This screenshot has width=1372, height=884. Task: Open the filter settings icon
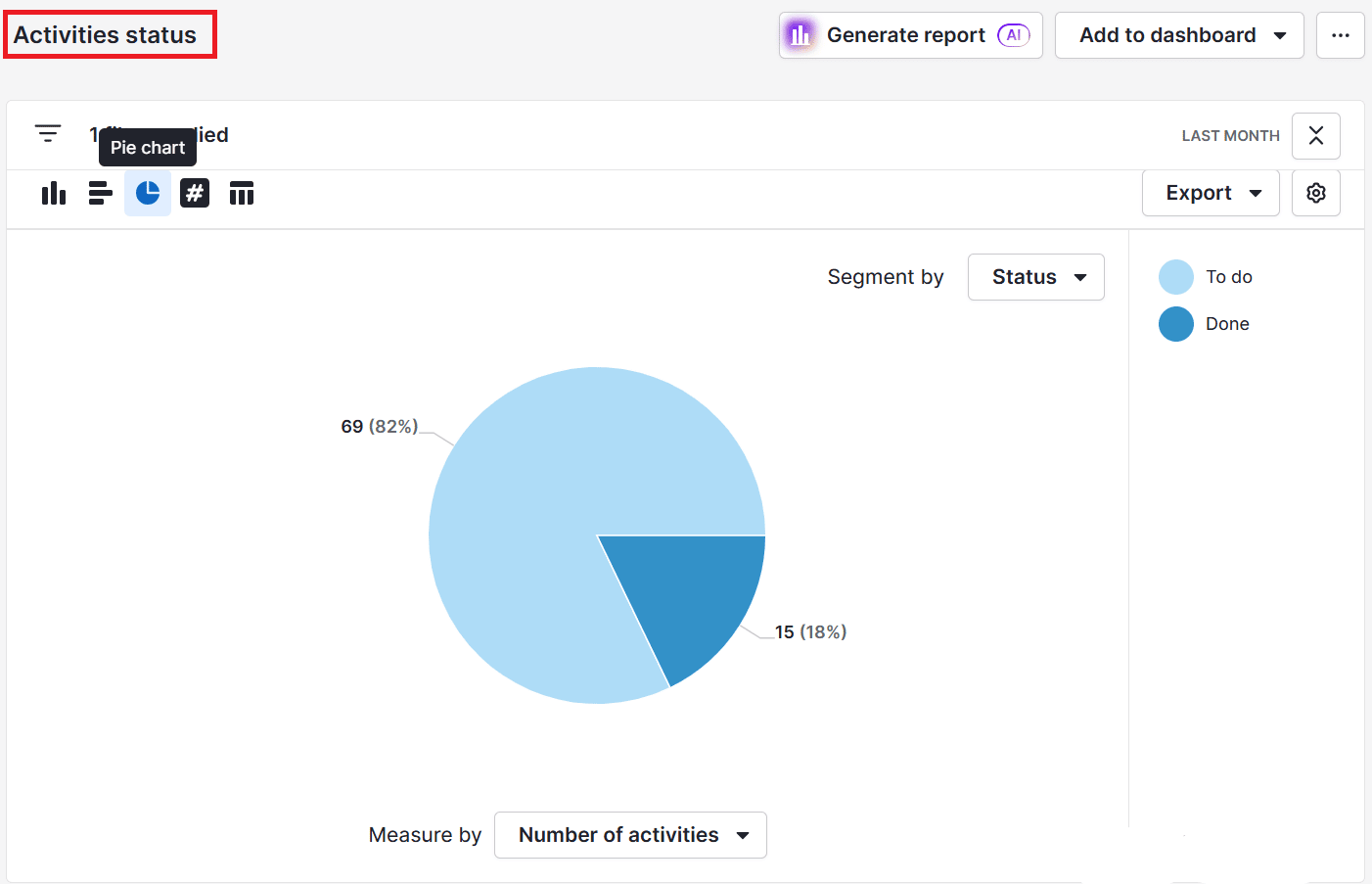(x=48, y=134)
